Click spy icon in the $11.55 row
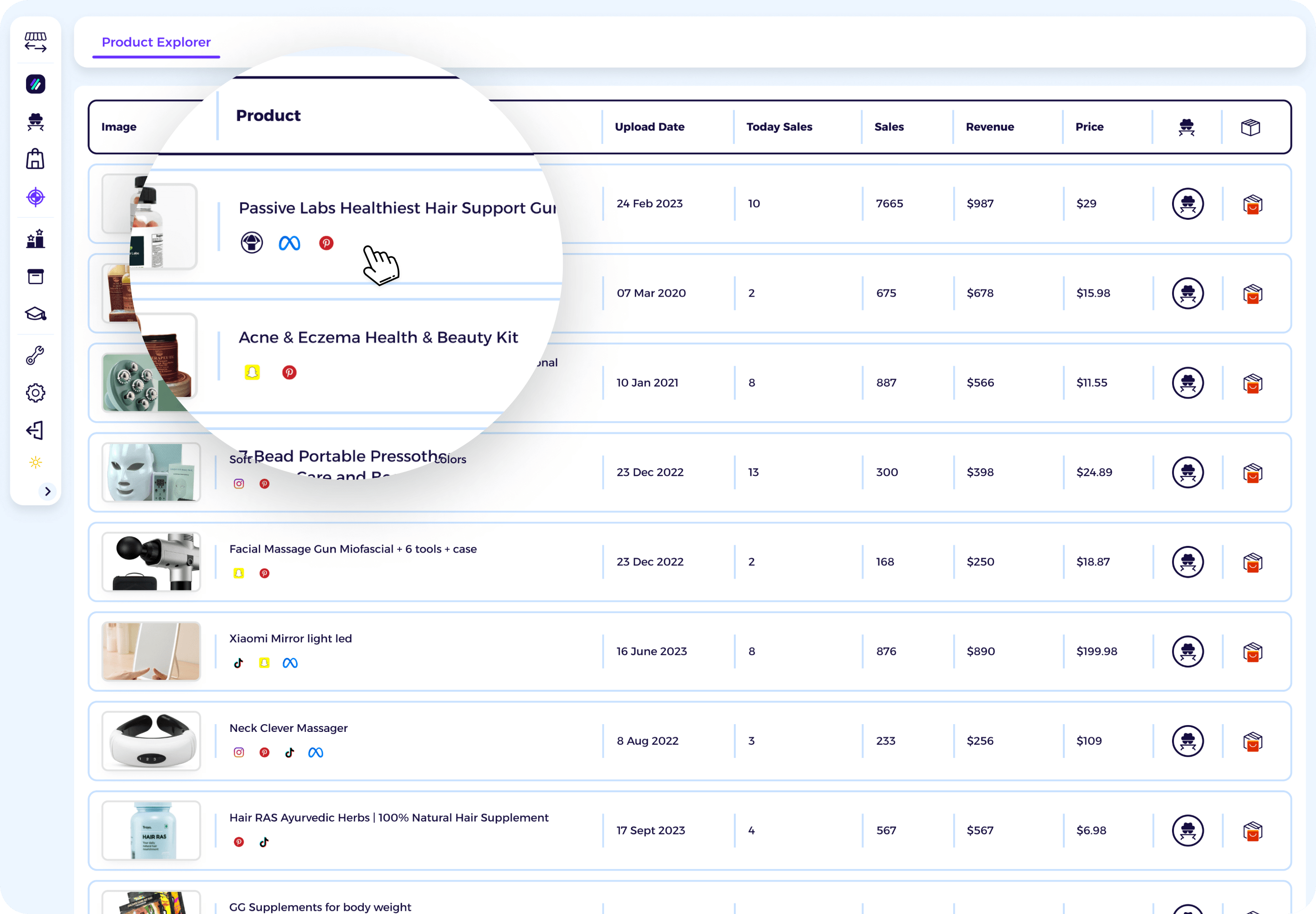Image resolution: width=1316 pixels, height=914 pixels. (x=1187, y=383)
